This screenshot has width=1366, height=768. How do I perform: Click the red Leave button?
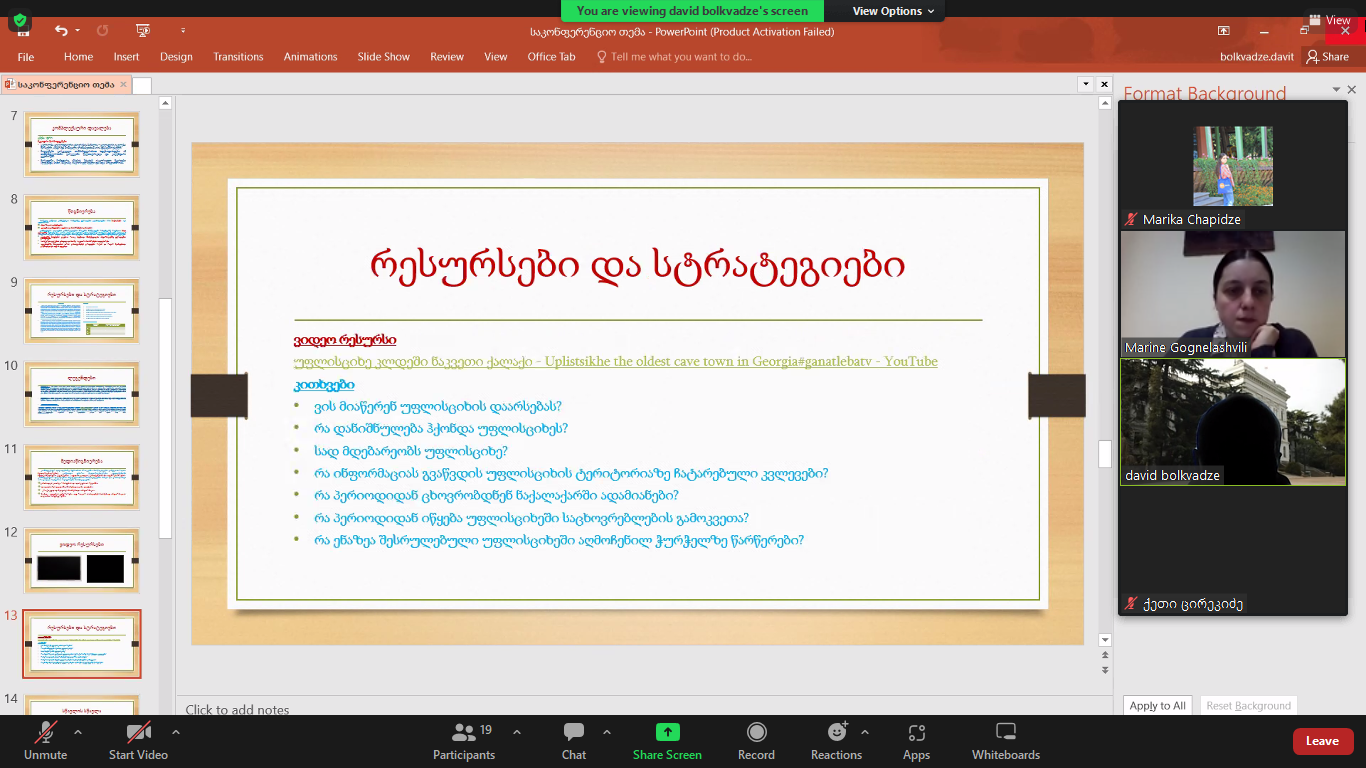tap(1322, 741)
